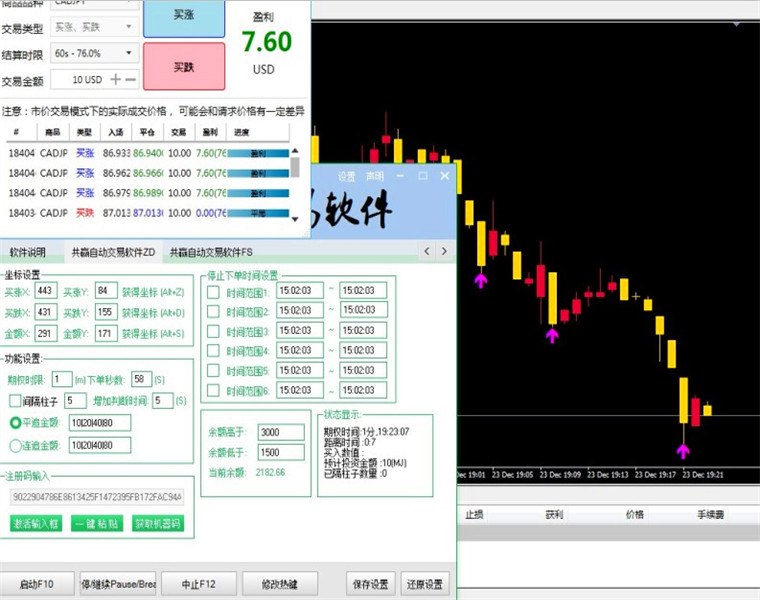
Task: Click the magenta arrow marker under the last candle
Action: pyautogui.click(x=683, y=451)
